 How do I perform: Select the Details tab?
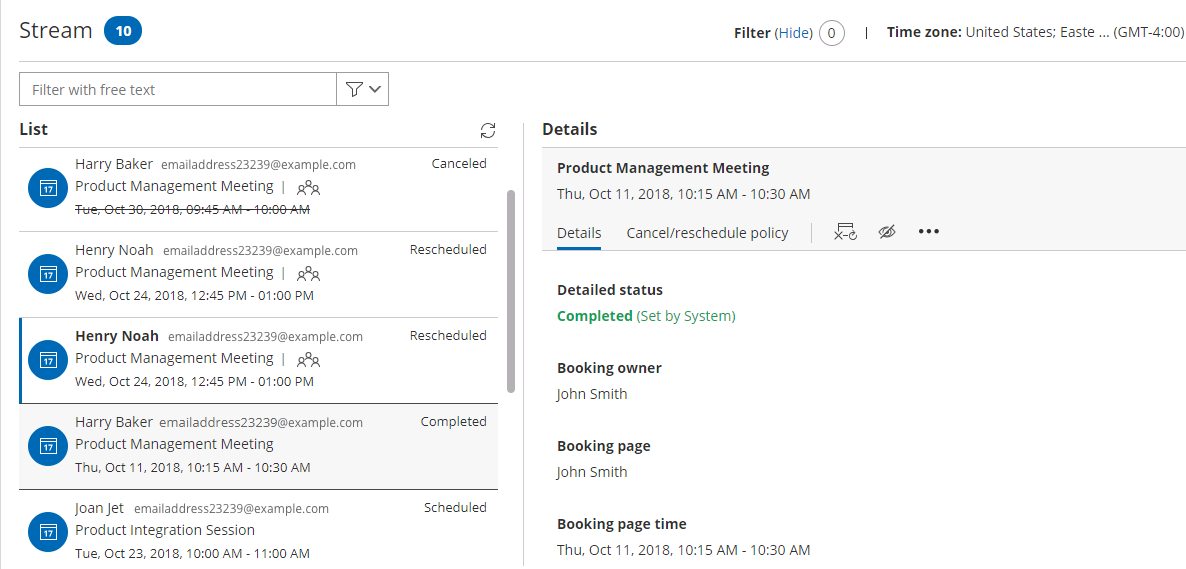pos(579,233)
